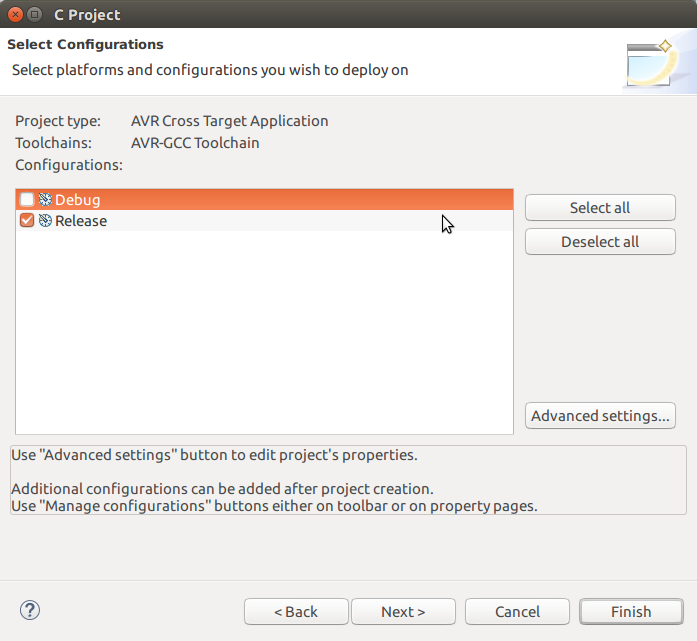Click Select all button
Screen dimensions: 697x641
(600, 208)
